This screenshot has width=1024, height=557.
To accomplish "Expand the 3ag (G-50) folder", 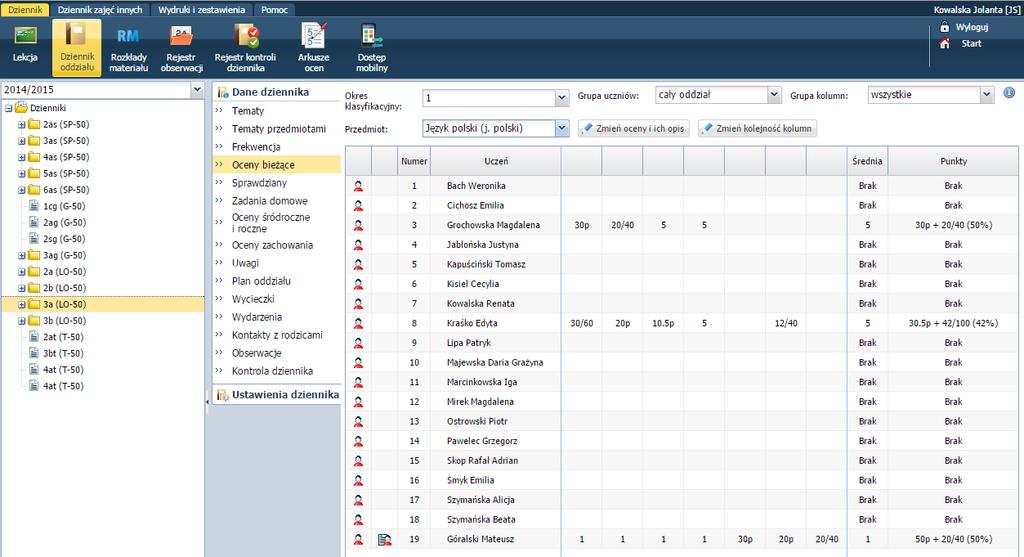I will pyautogui.click(x=22, y=255).
